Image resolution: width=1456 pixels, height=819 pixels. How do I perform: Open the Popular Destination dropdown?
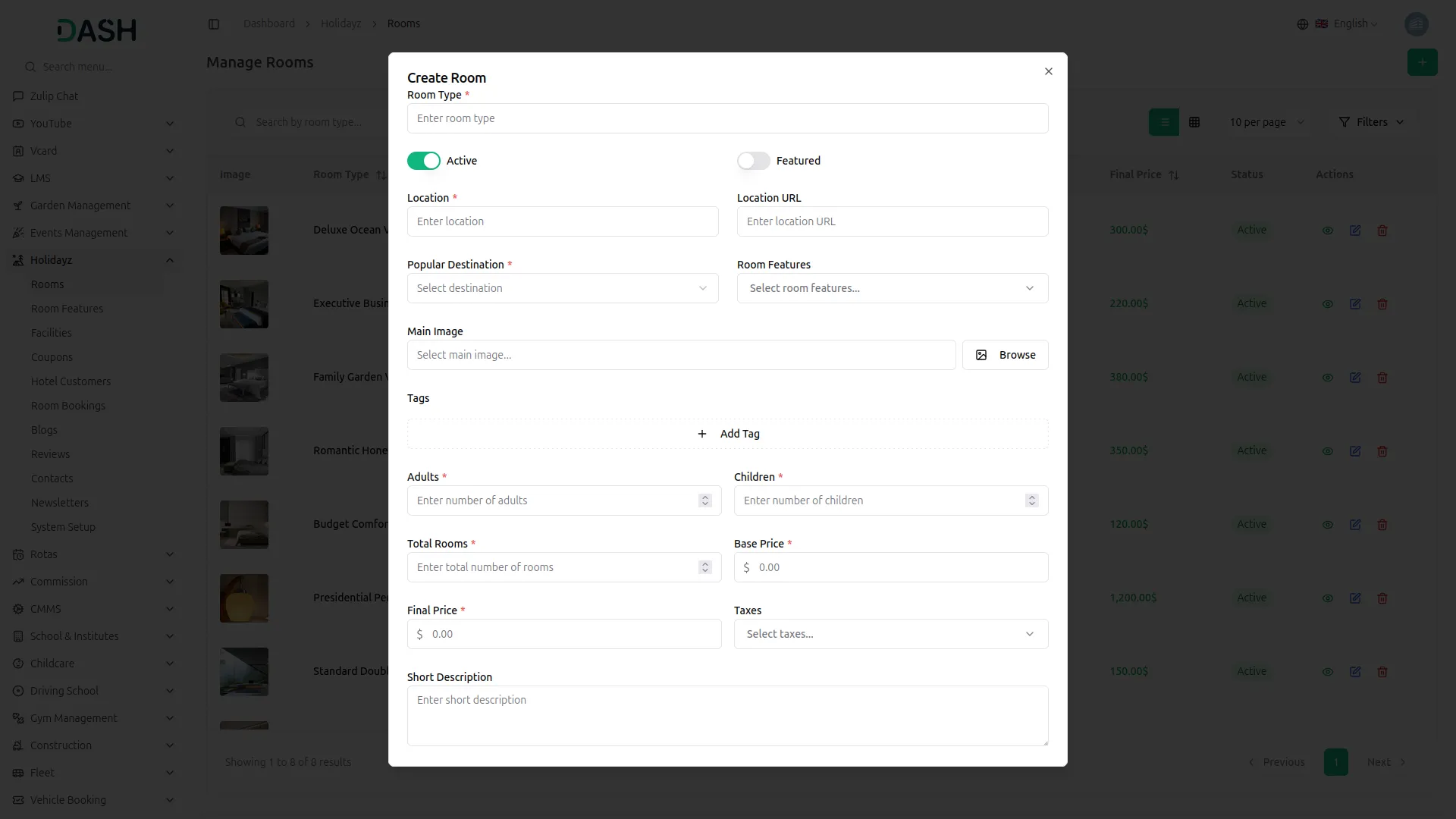tap(563, 288)
